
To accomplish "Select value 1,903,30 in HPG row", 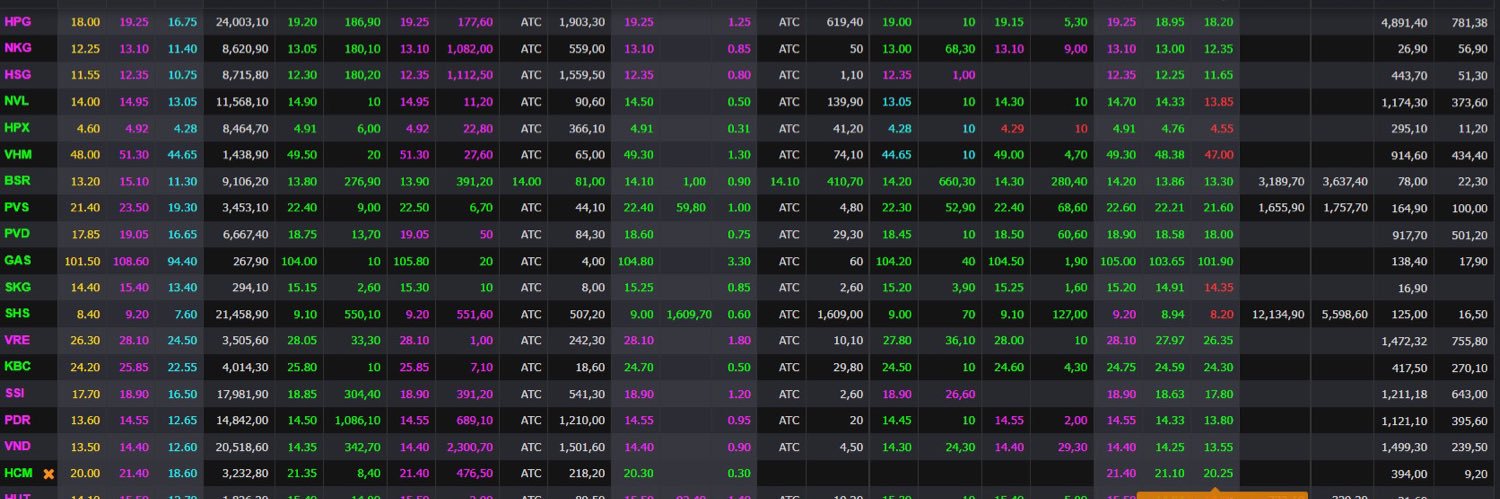I will [x=582, y=21].
